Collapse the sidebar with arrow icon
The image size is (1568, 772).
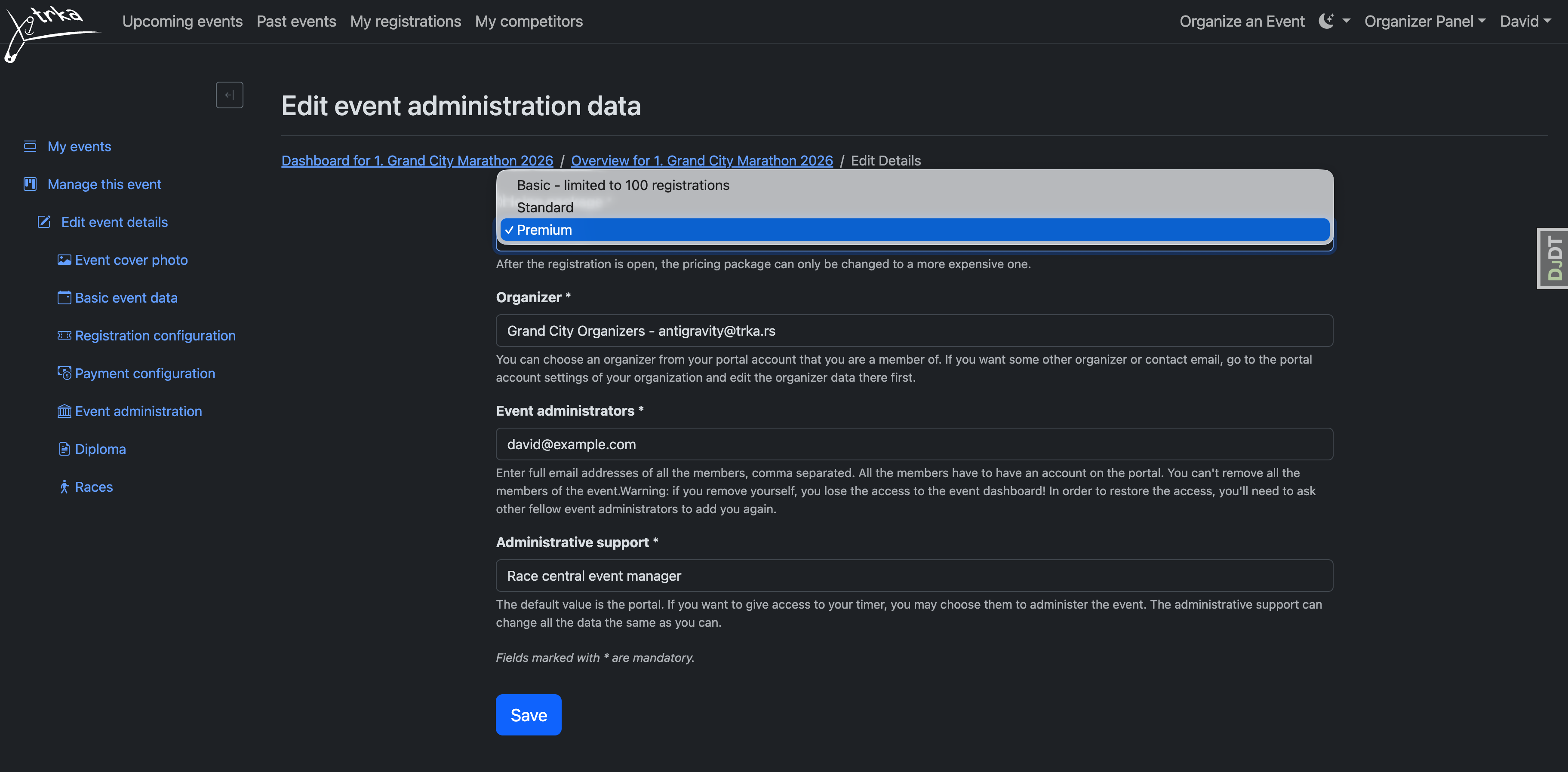pyautogui.click(x=229, y=95)
